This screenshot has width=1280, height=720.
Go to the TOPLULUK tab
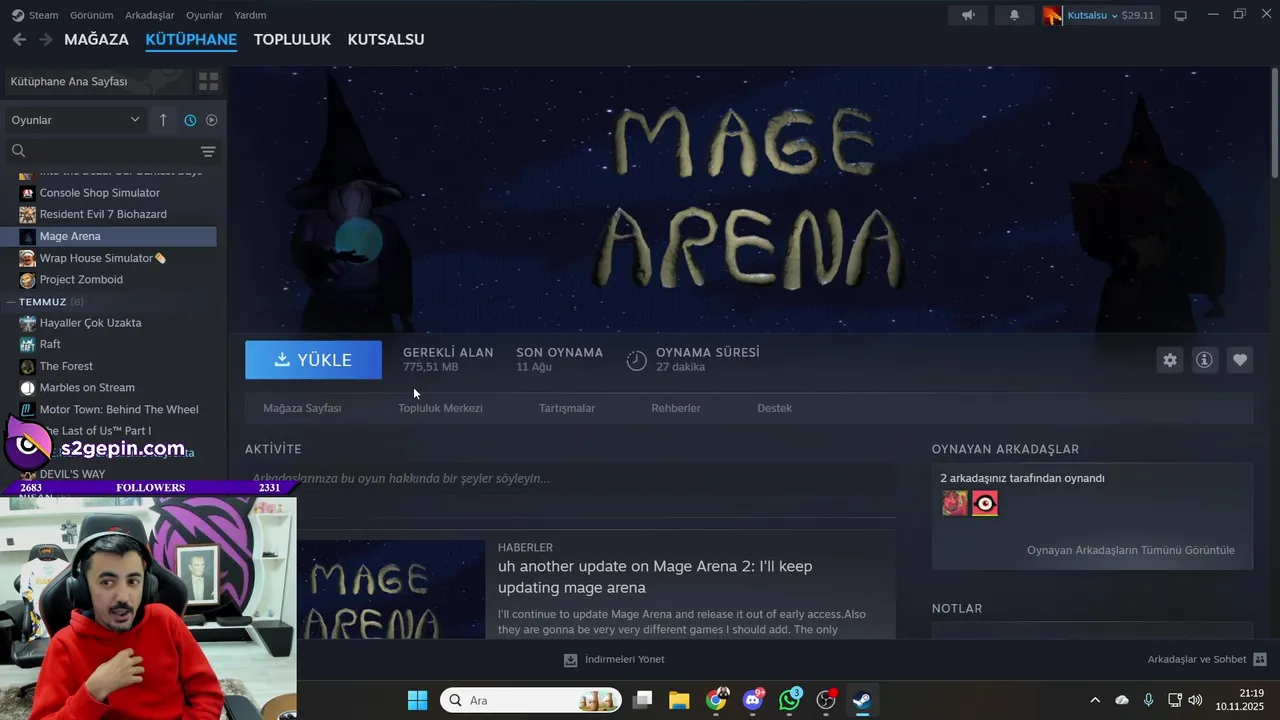pyautogui.click(x=292, y=40)
